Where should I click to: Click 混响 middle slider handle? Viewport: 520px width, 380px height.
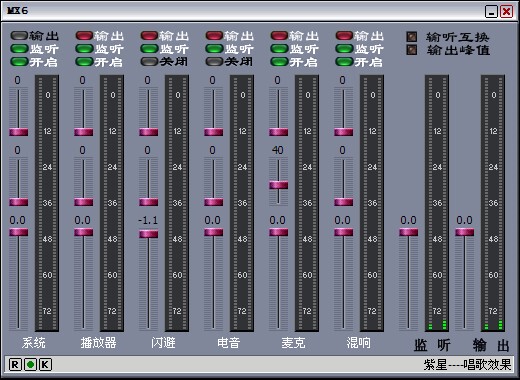coord(344,202)
